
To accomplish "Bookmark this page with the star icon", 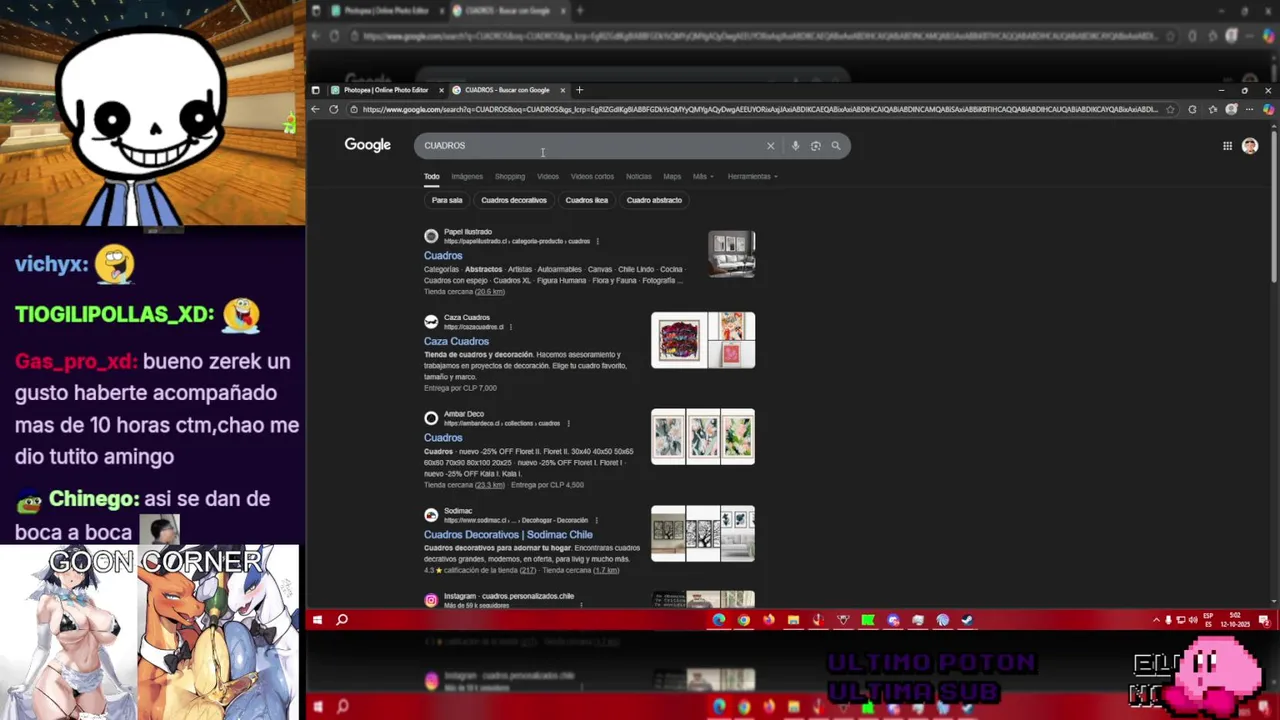I will pyautogui.click(x=1171, y=109).
